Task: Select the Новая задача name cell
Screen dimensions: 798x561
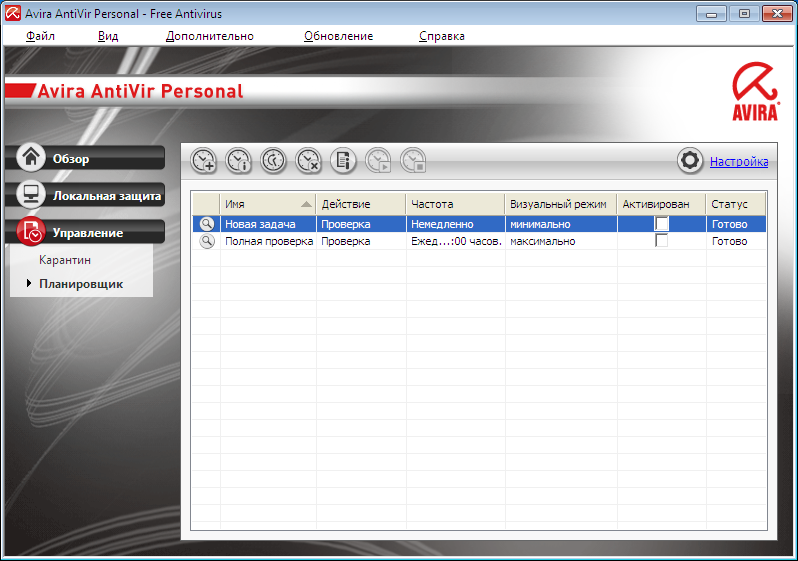Action: (x=268, y=224)
